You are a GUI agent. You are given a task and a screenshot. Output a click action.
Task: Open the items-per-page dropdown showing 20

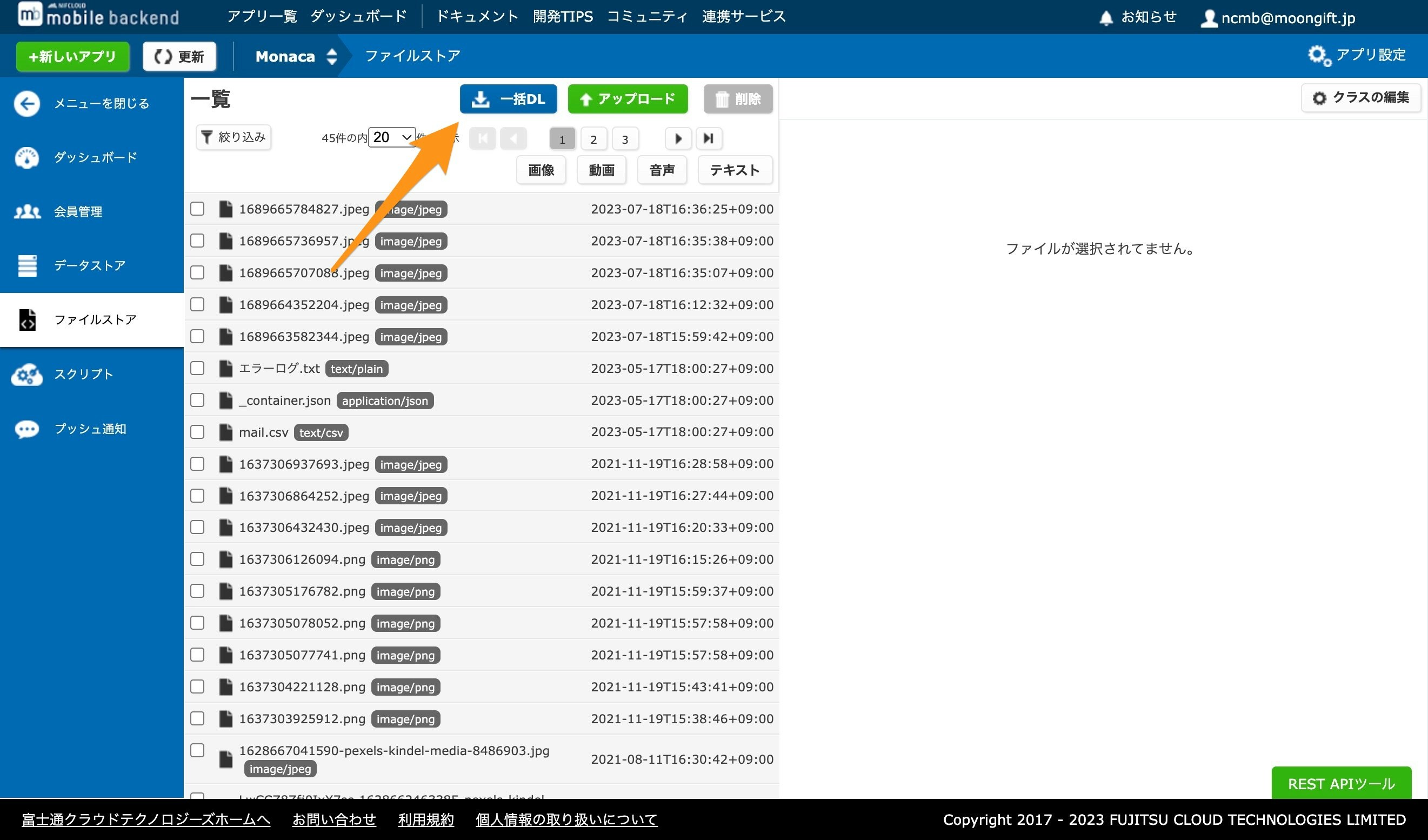[391, 137]
